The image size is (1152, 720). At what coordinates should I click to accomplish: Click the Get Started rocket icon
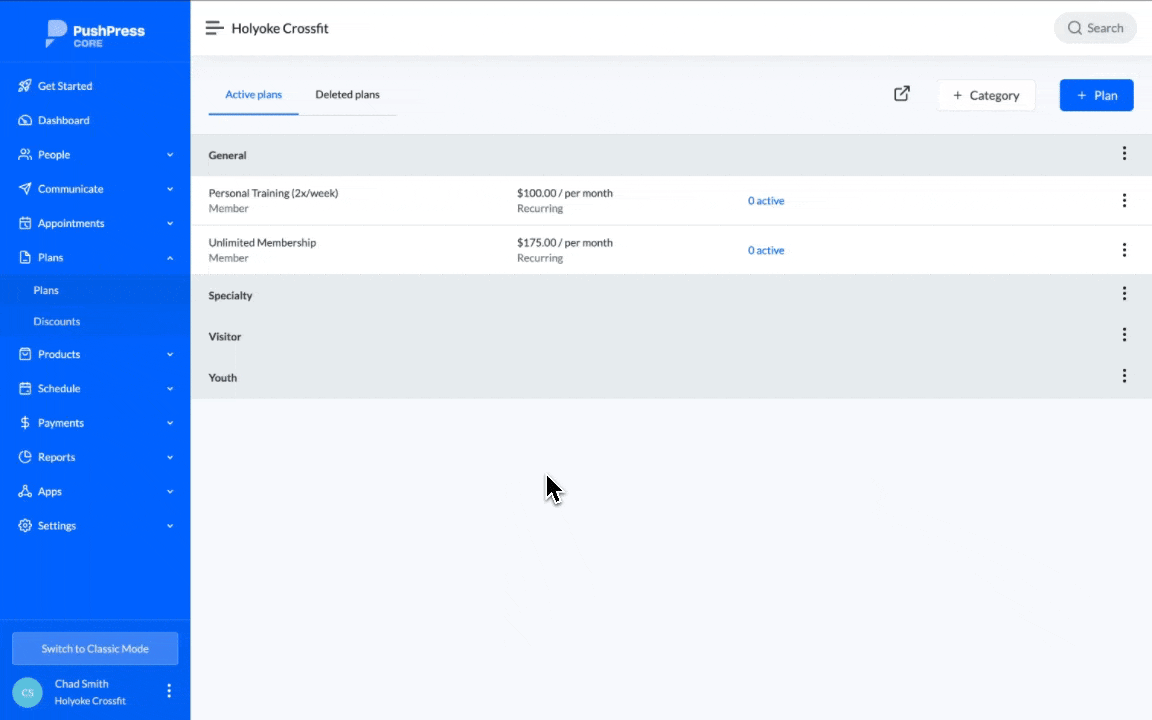click(x=25, y=86)
